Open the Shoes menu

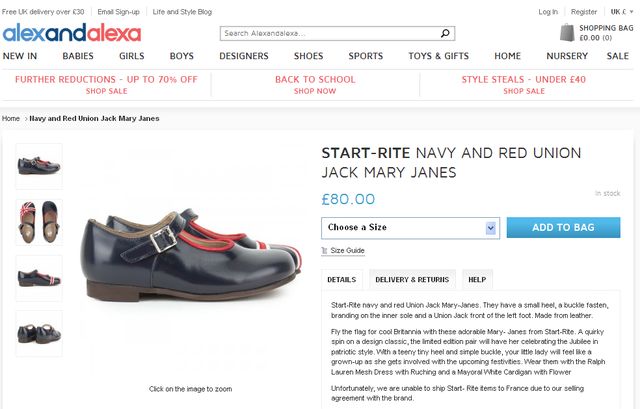click(x=308, y=56)
